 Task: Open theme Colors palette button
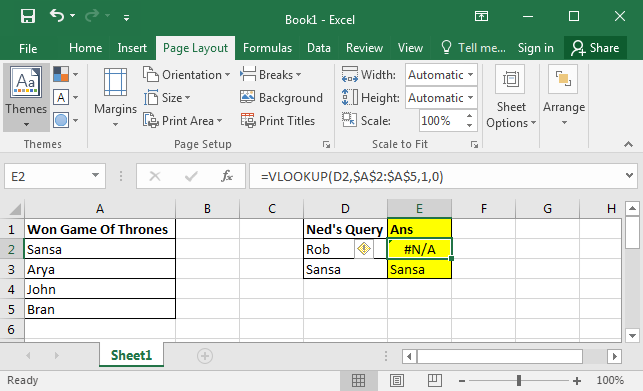pyautogui.click(x=66, y=75)
